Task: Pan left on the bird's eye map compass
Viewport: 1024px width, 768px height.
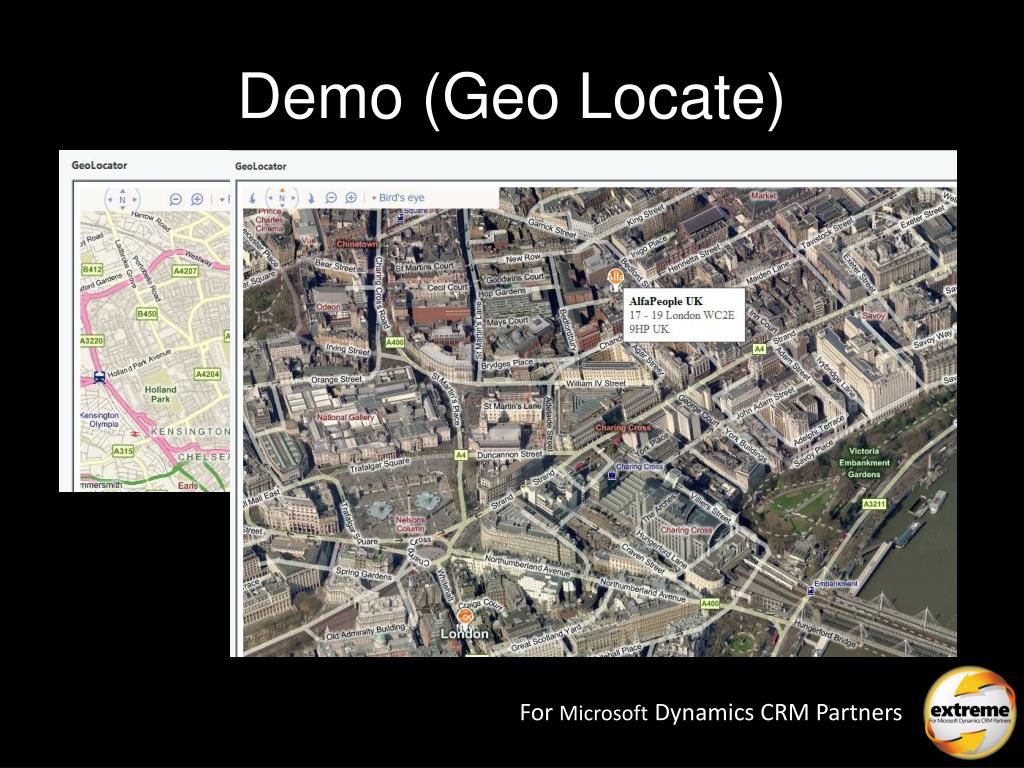Action: 270,198
